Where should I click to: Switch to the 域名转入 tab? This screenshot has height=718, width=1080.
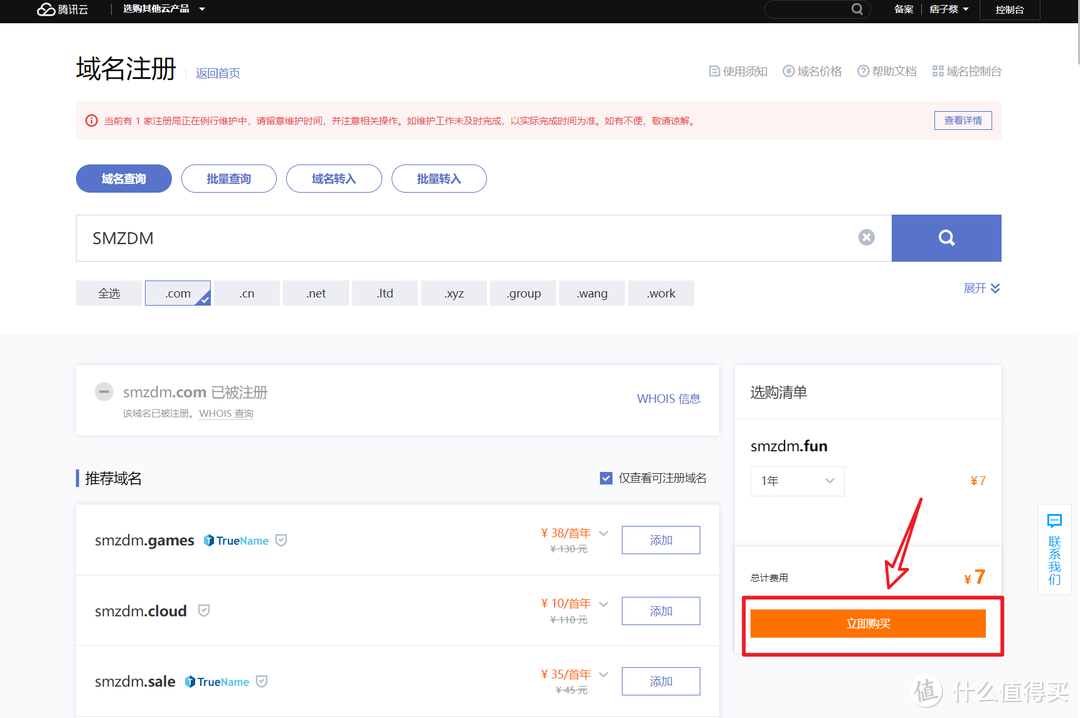tap(333, 178)
